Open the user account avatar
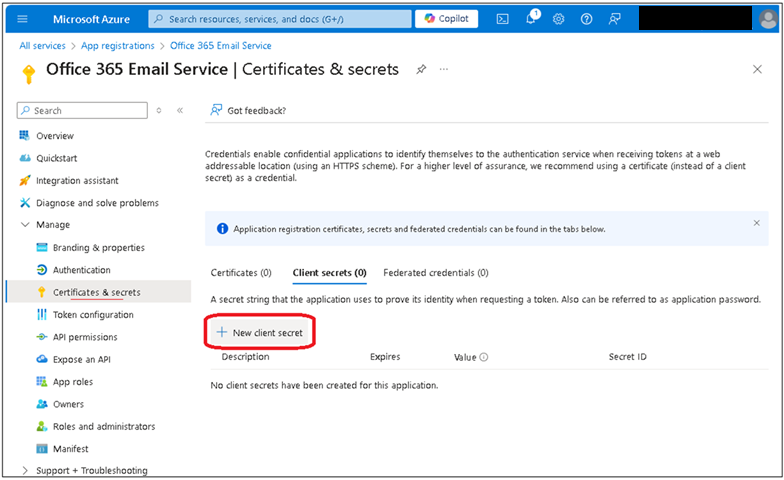Screen dimensions: 784x480 tap(768, 20)
